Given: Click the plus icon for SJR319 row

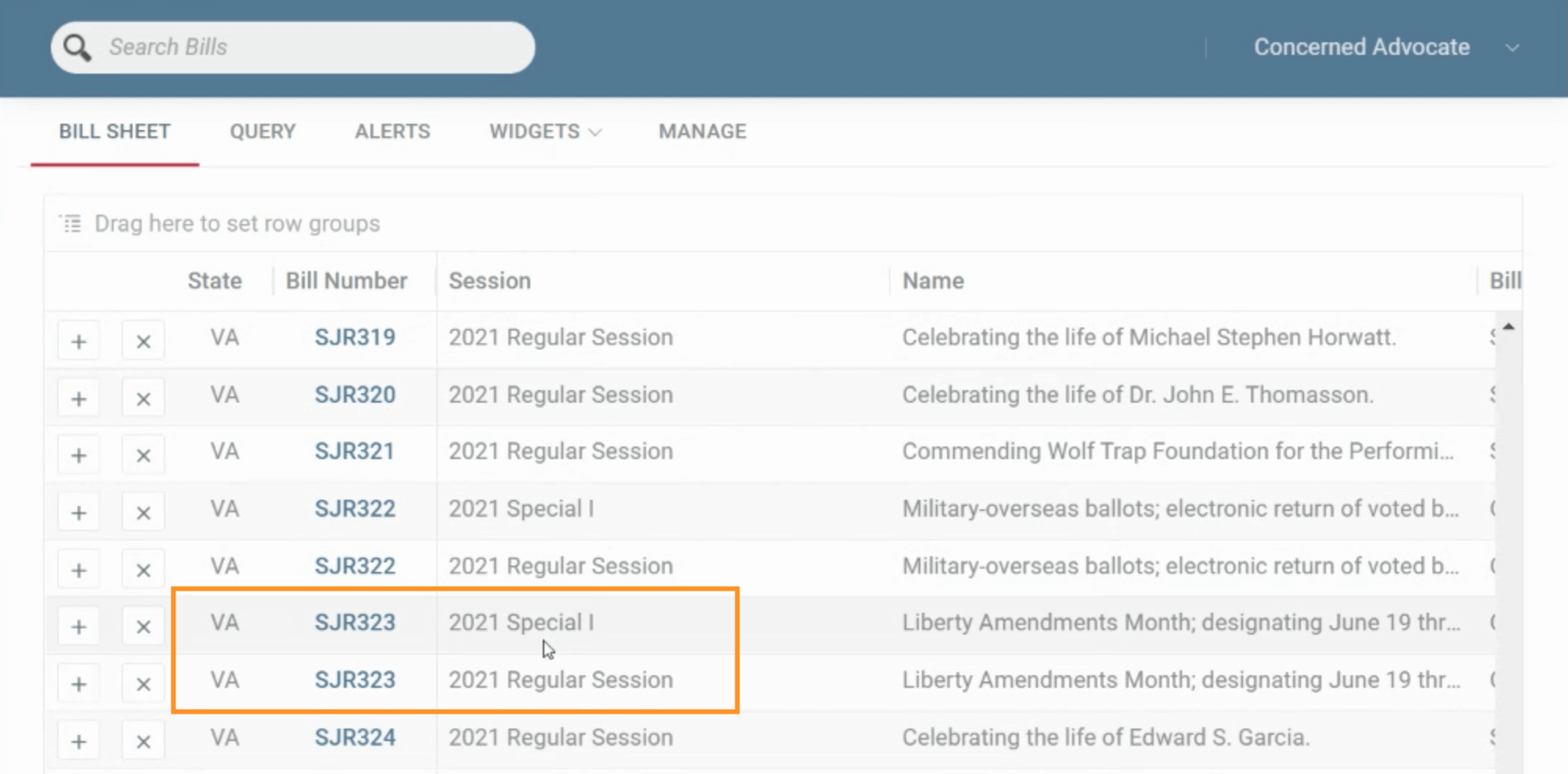Looking at the screenshot, I should point(78,342).
